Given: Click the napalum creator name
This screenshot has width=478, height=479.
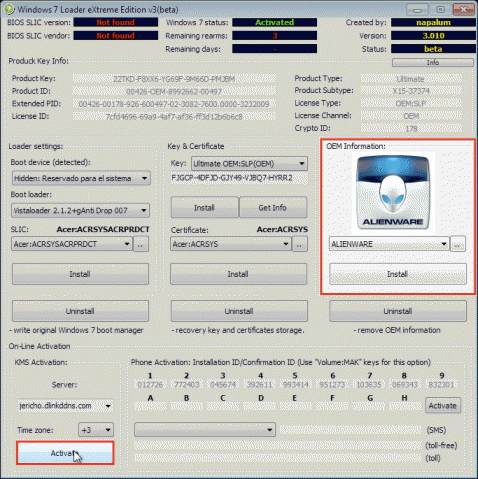Looking at the screenshot, I should pyautogui.click(x=433, y=22).
